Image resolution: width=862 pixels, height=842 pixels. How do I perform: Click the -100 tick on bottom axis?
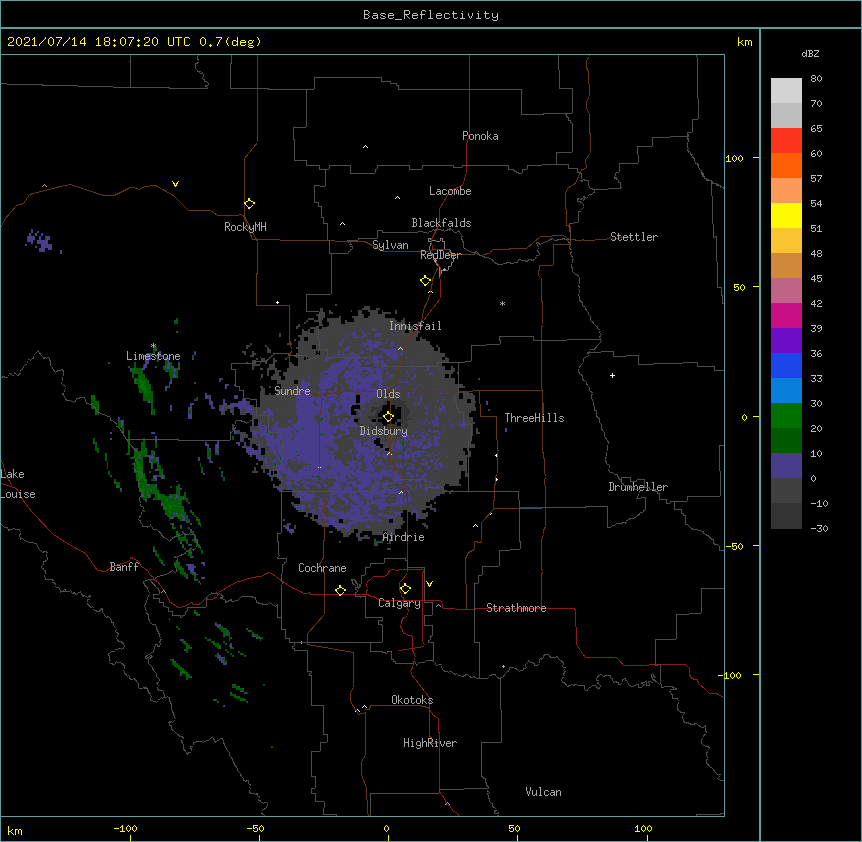click(x=125, y=828)
